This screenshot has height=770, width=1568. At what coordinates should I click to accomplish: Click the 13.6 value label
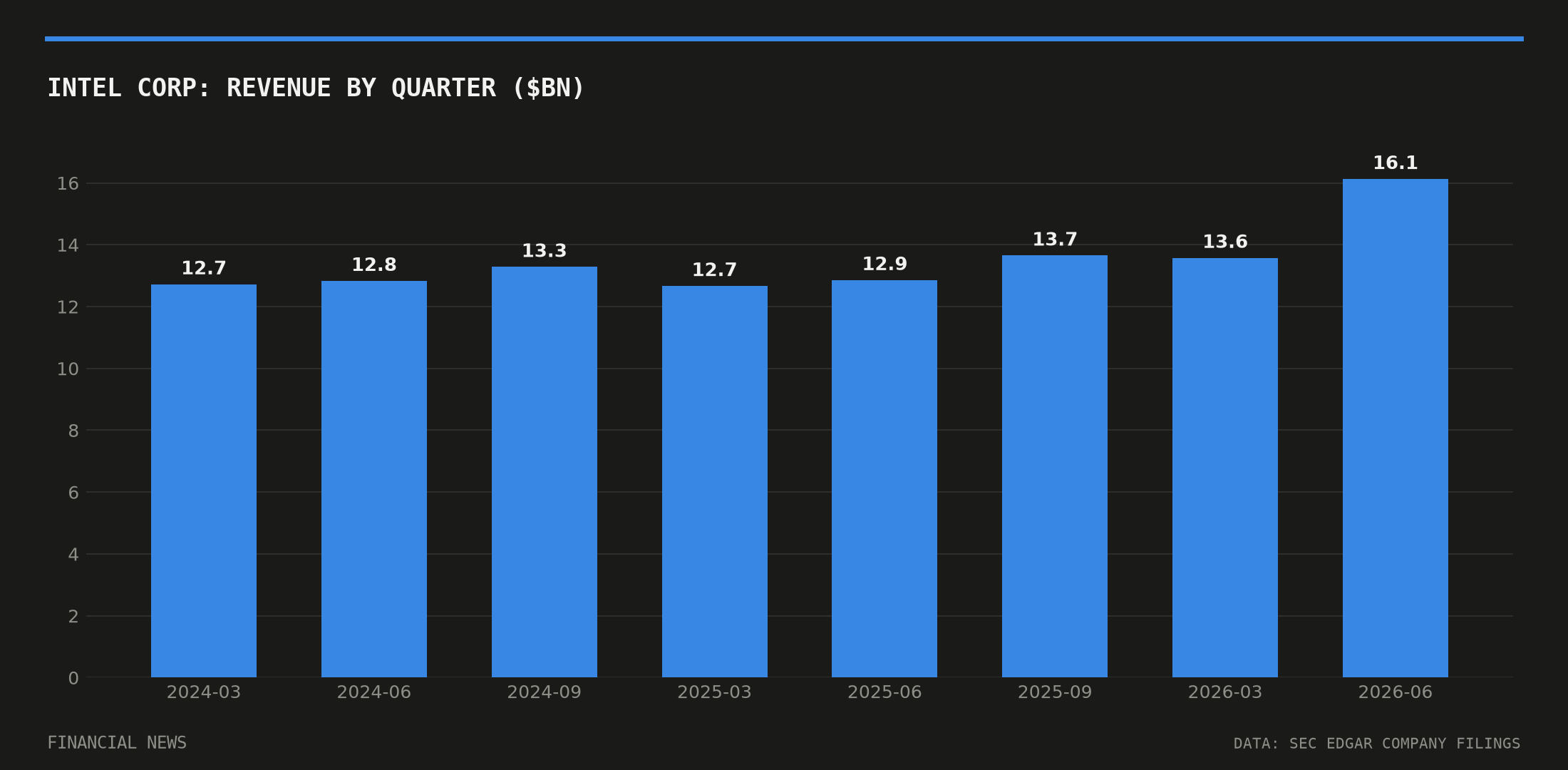(1225, 242)
